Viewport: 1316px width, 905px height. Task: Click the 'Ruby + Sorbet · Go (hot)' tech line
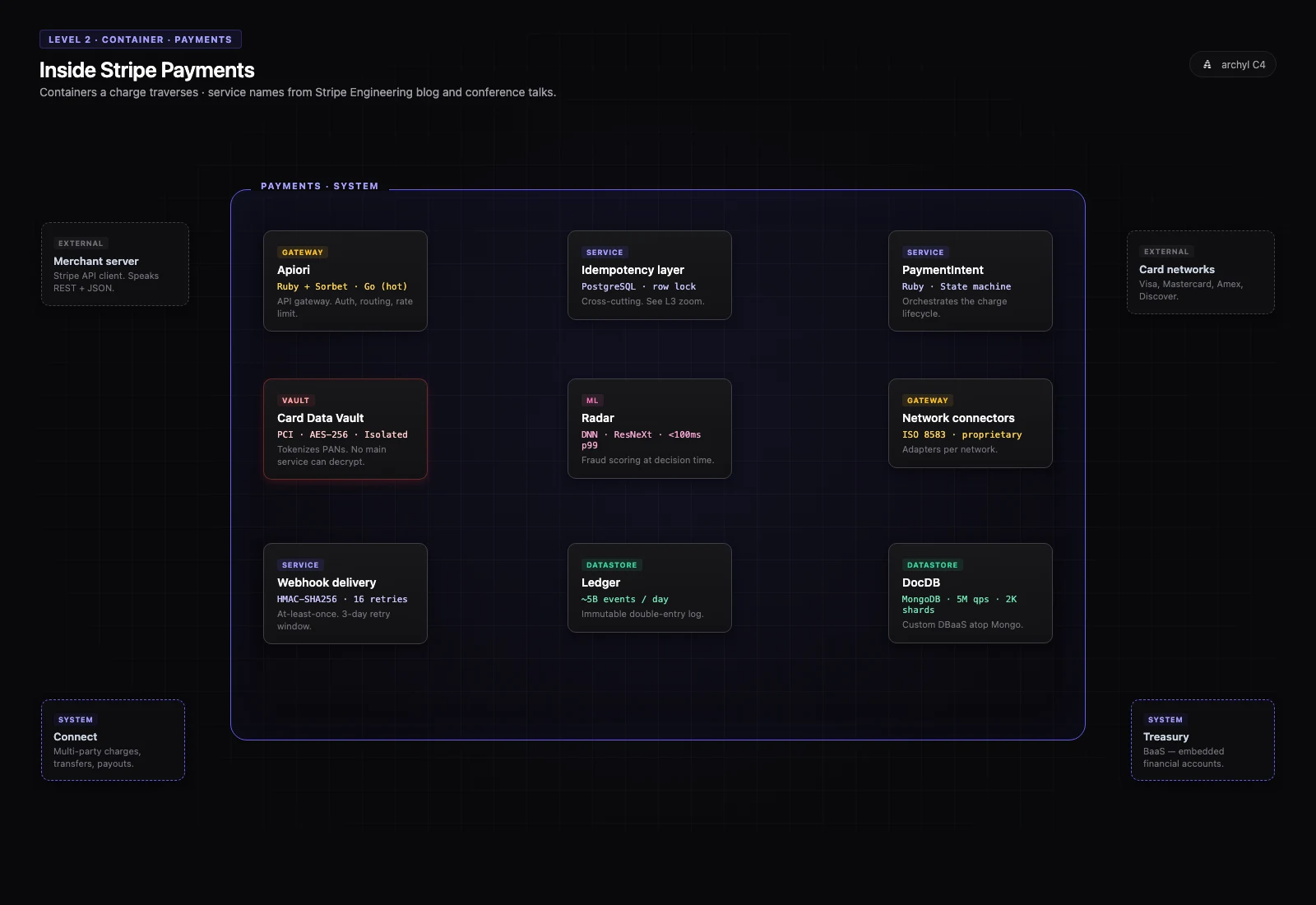point(342,286)
